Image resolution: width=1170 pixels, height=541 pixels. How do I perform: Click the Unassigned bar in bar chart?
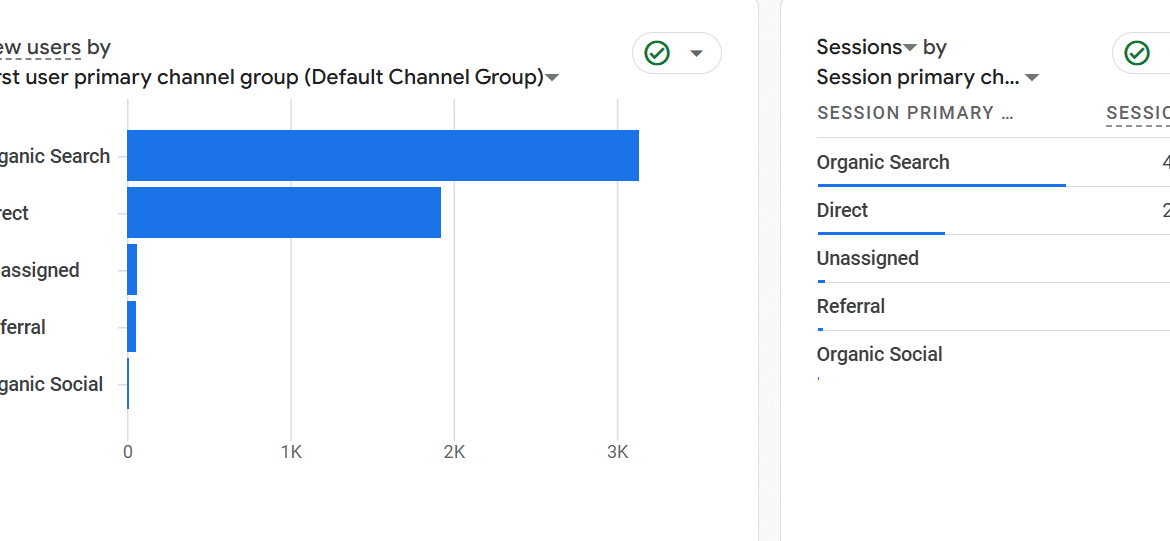pos(132,270)
